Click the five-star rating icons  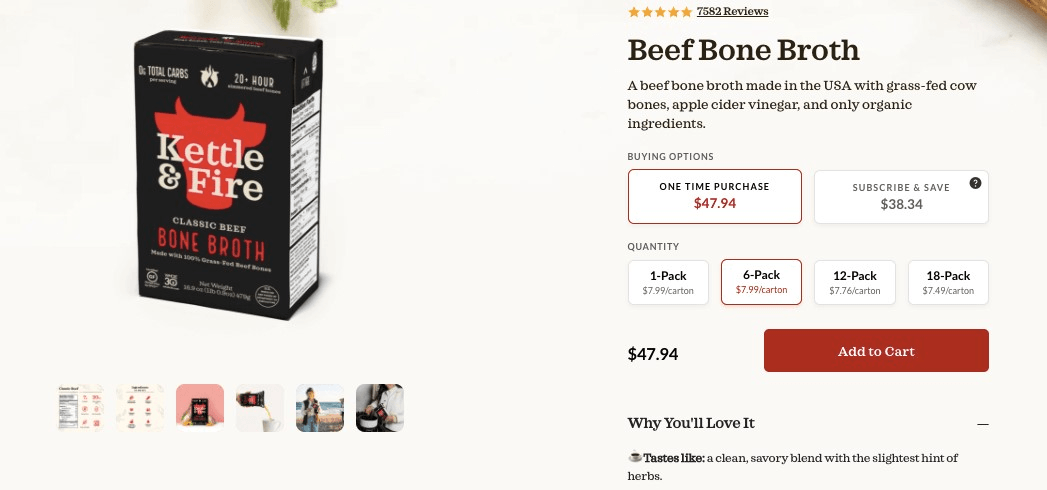click(659, 12)
